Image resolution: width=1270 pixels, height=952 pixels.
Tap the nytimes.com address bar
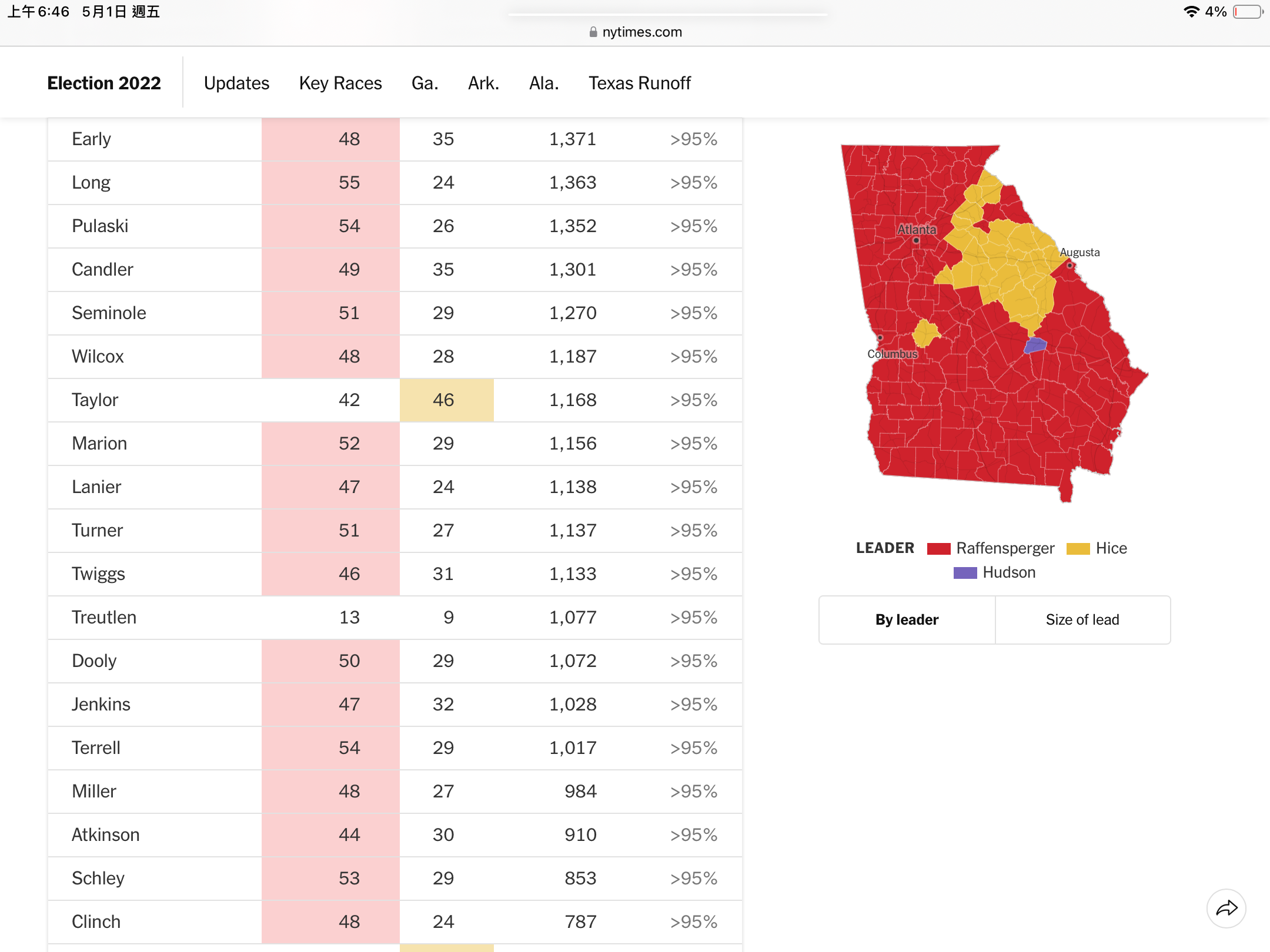636,32
